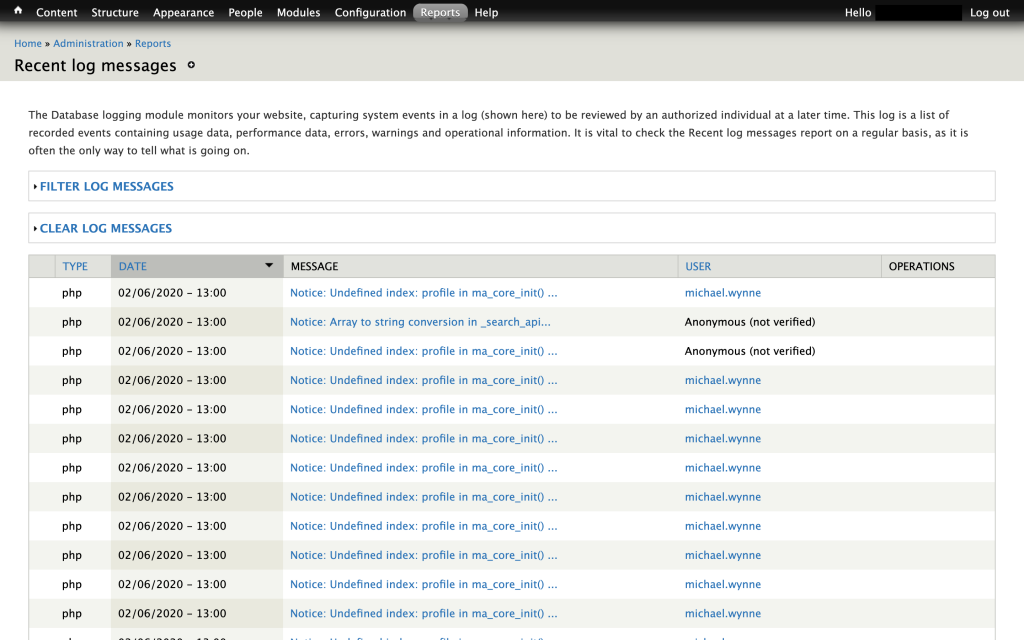Sort the log by the User column

click(698, 266)
